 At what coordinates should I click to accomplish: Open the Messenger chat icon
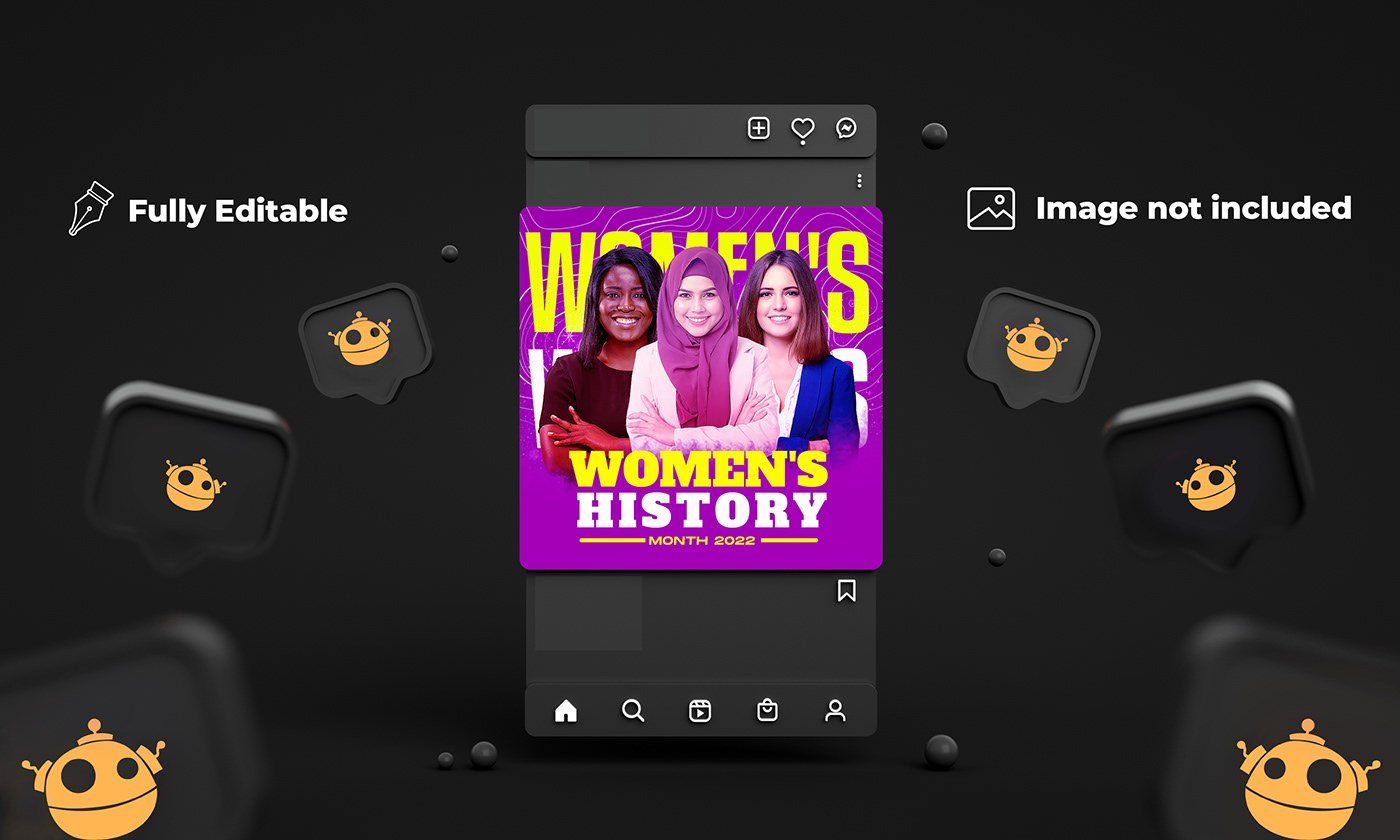coord(846,128)
